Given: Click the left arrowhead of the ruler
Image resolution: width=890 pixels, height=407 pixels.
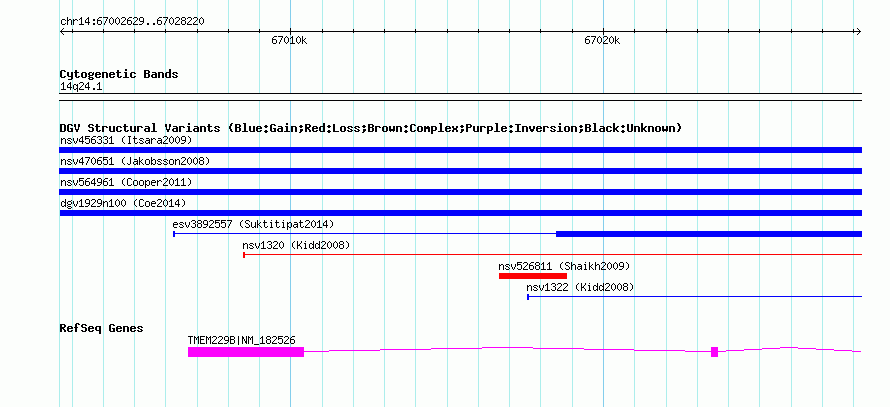Looking at the screenshot, I should point(62,31).
